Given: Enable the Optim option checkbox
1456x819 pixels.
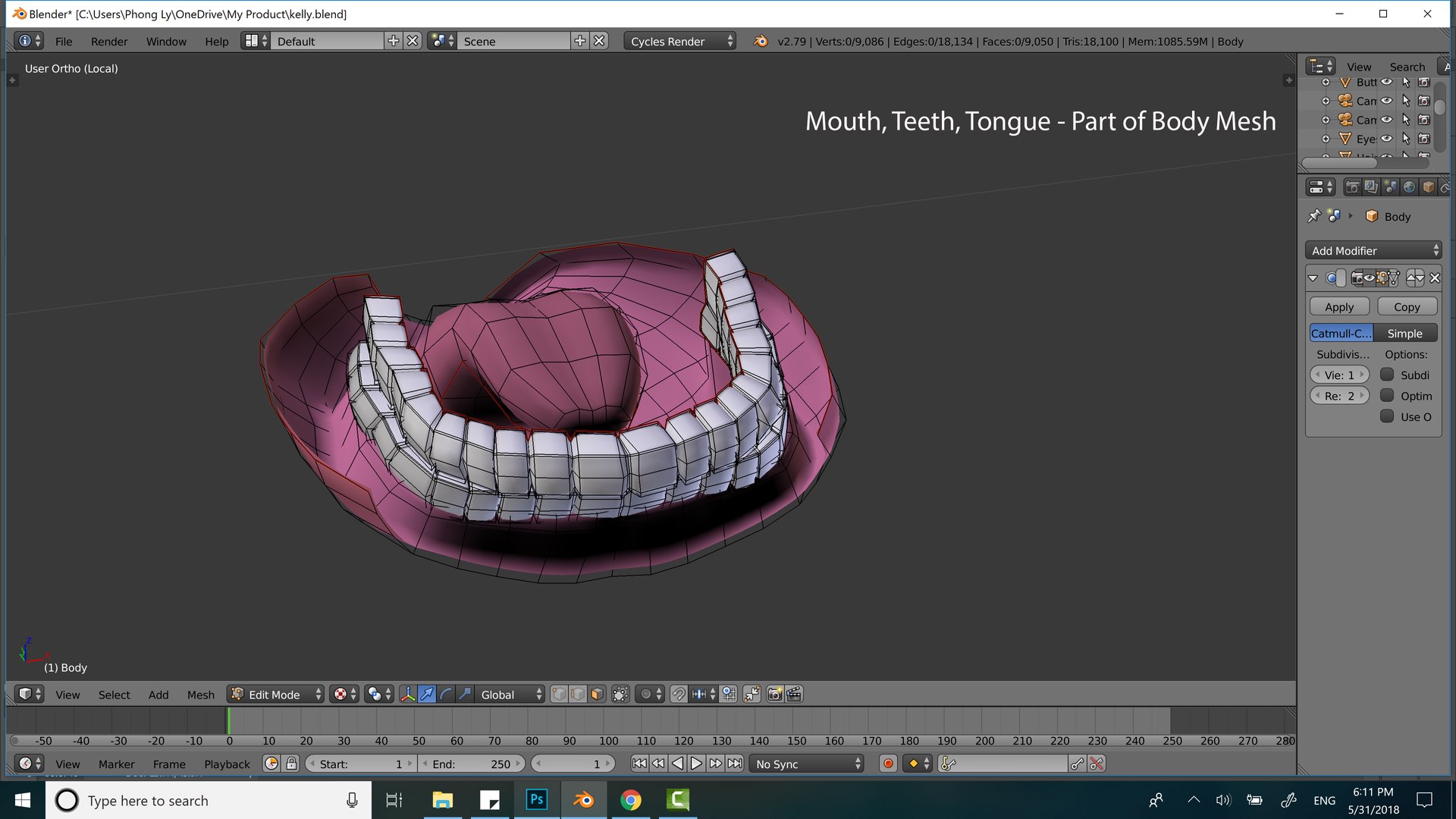Looking at the screenshot, I should coord(1387,396).
